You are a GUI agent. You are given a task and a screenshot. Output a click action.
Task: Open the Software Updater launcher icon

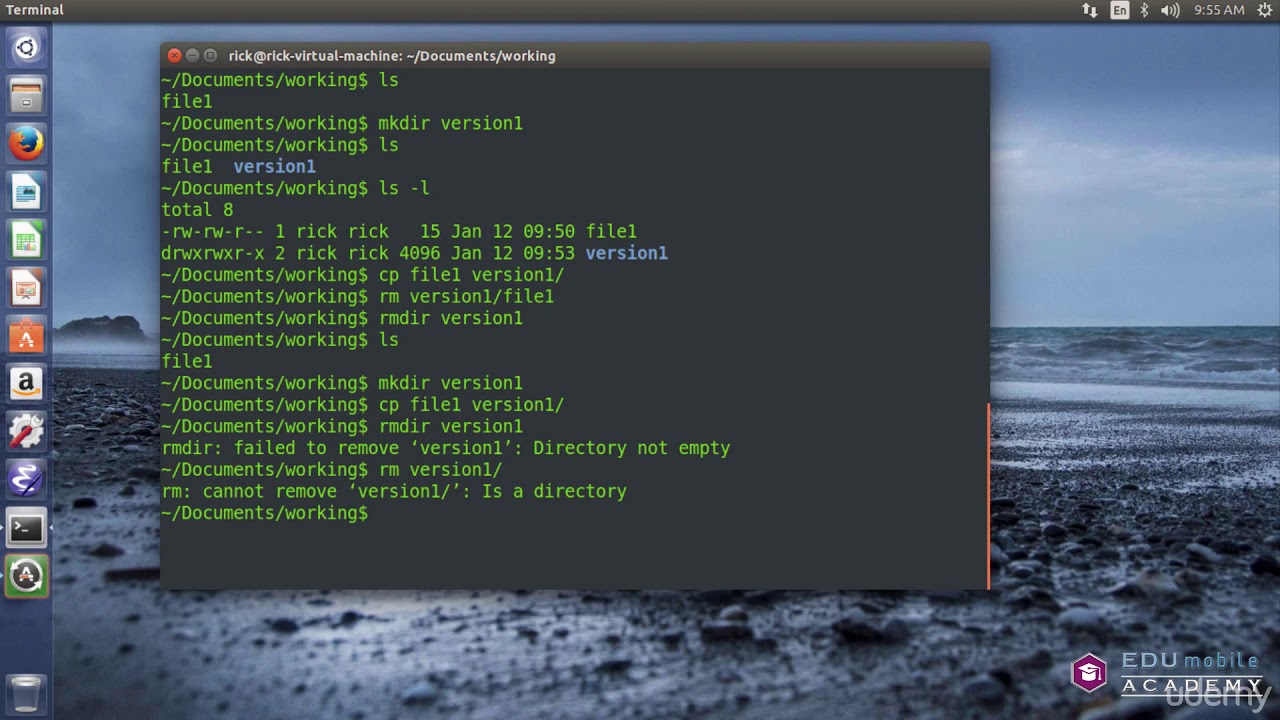(x=26, y=575)
